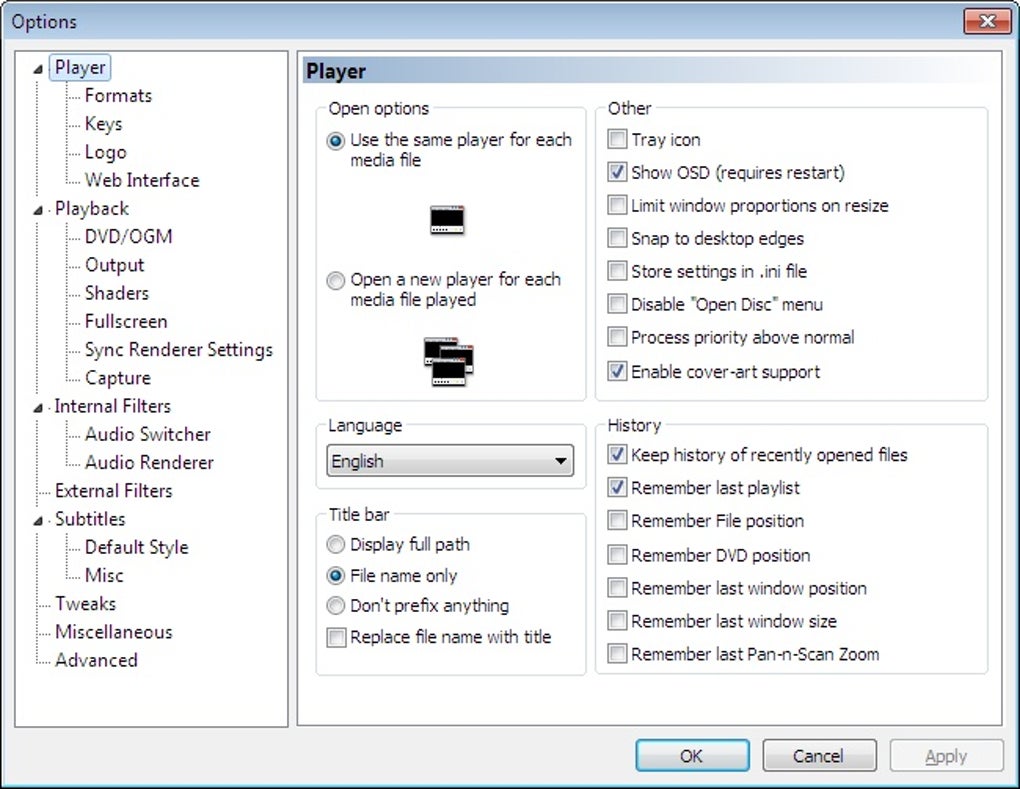Collapse the Player tree node

[x=38, y=69]
